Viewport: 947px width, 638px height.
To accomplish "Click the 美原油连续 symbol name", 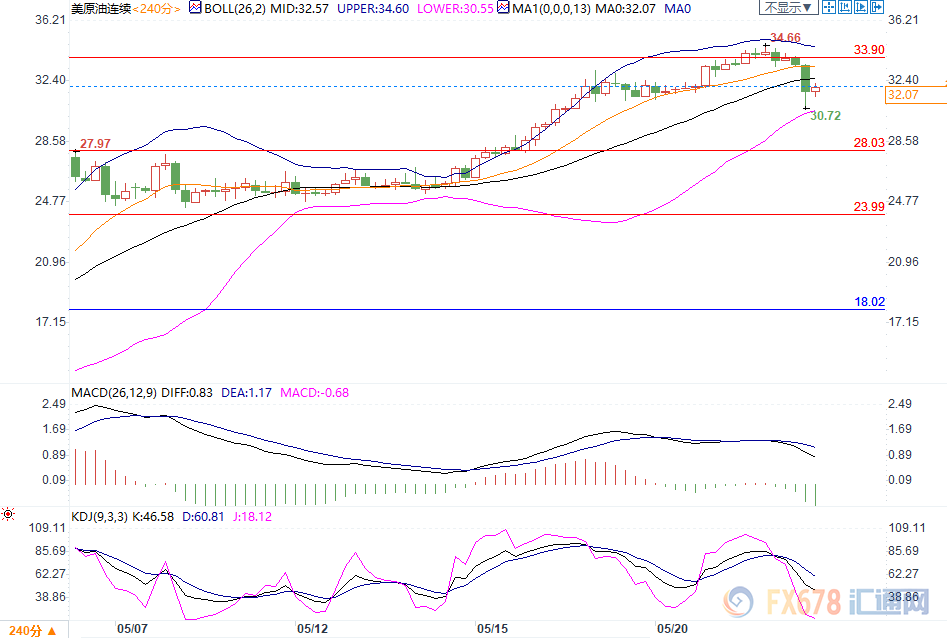I will point(101,8).
